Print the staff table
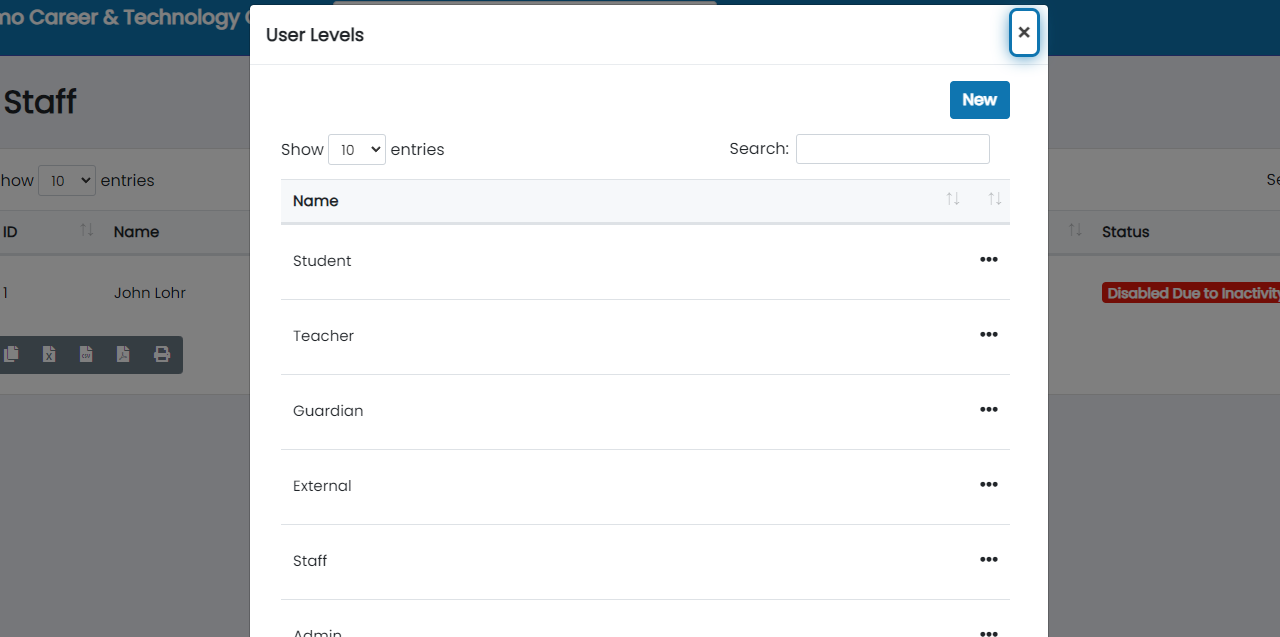 [161, 354]
